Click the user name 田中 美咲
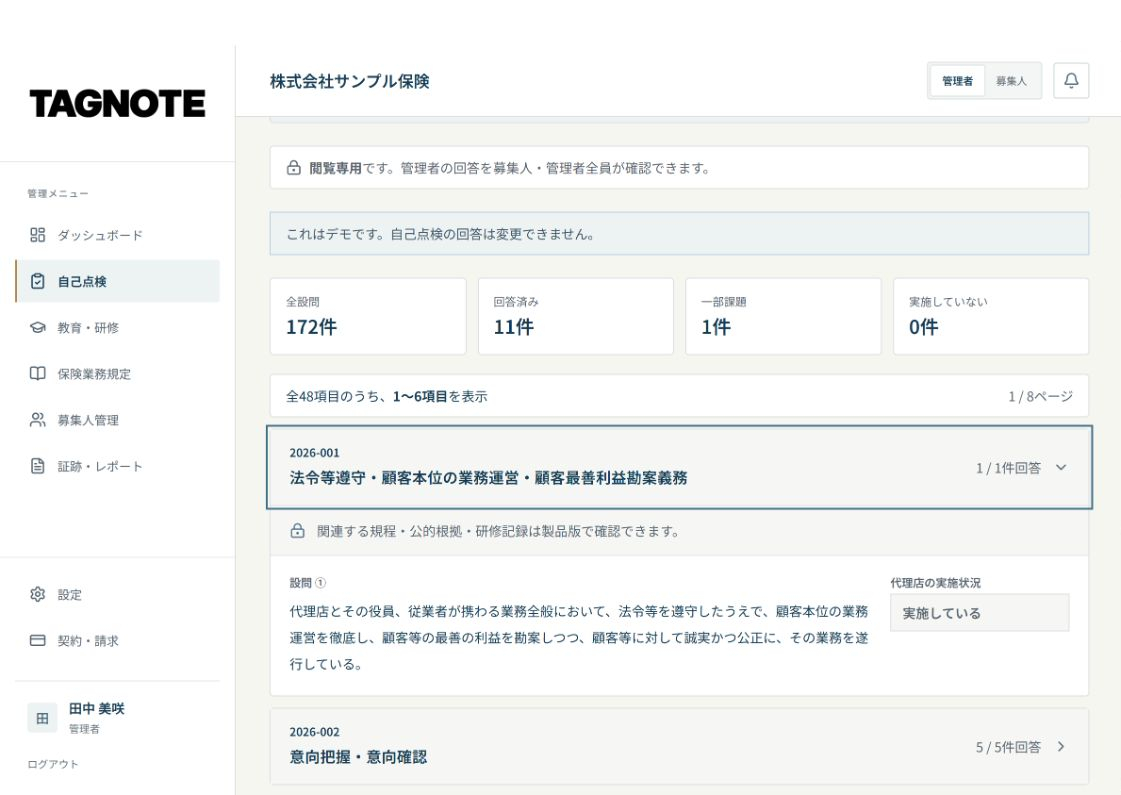The width and height of the screenshot is (1121, 795). tap(97, 708)
